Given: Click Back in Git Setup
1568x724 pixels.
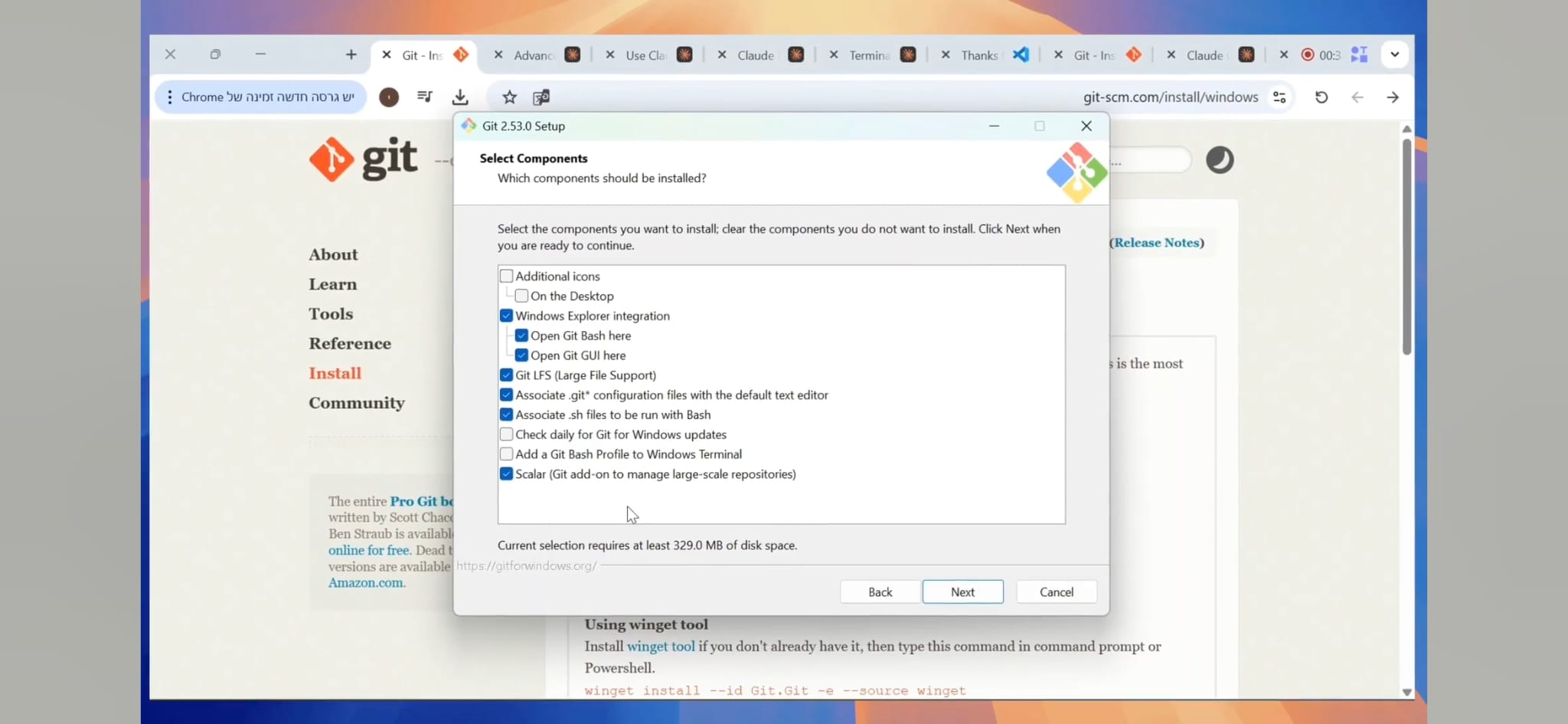Looking at the screenshot, I should 880,591.
